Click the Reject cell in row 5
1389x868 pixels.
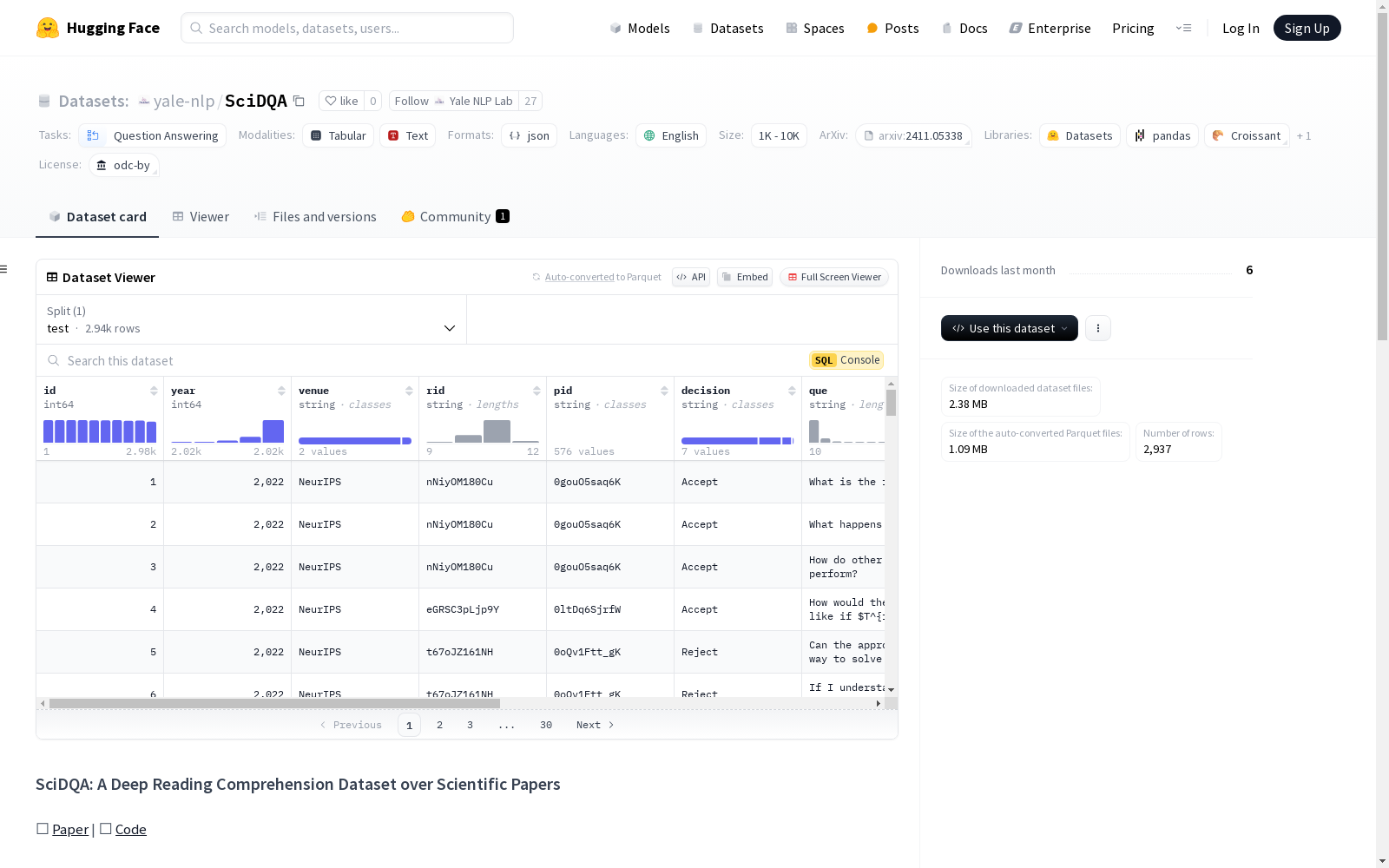click(x=738, y=652)
